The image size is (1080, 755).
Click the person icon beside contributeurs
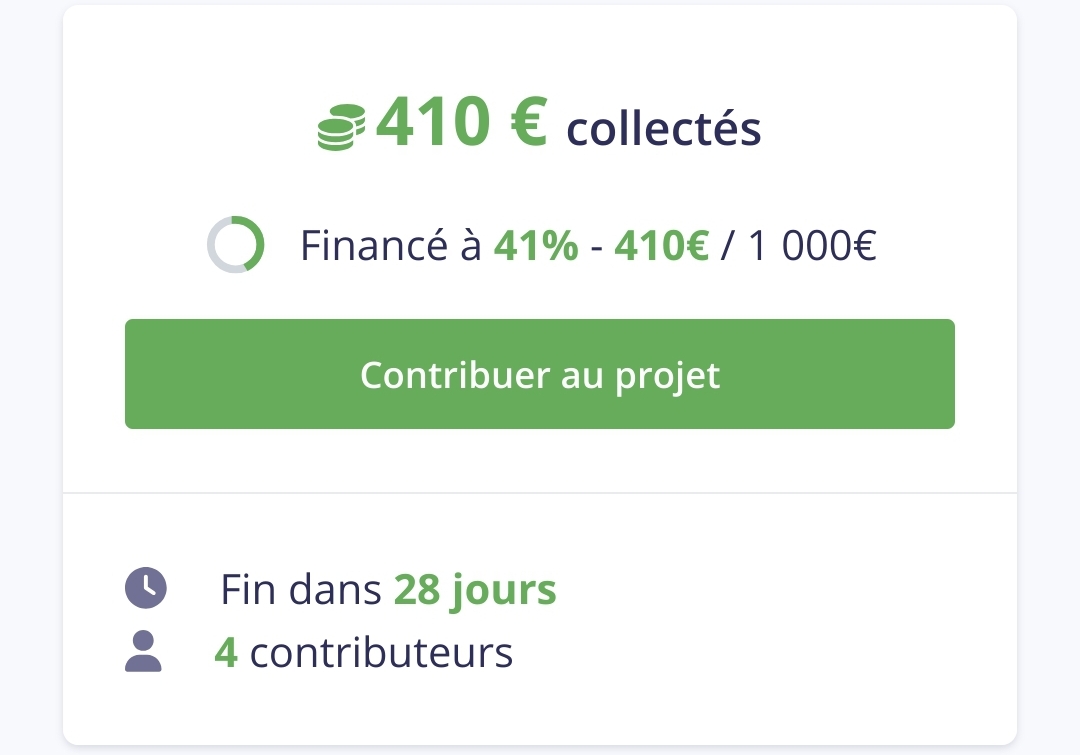coord(144,652)
